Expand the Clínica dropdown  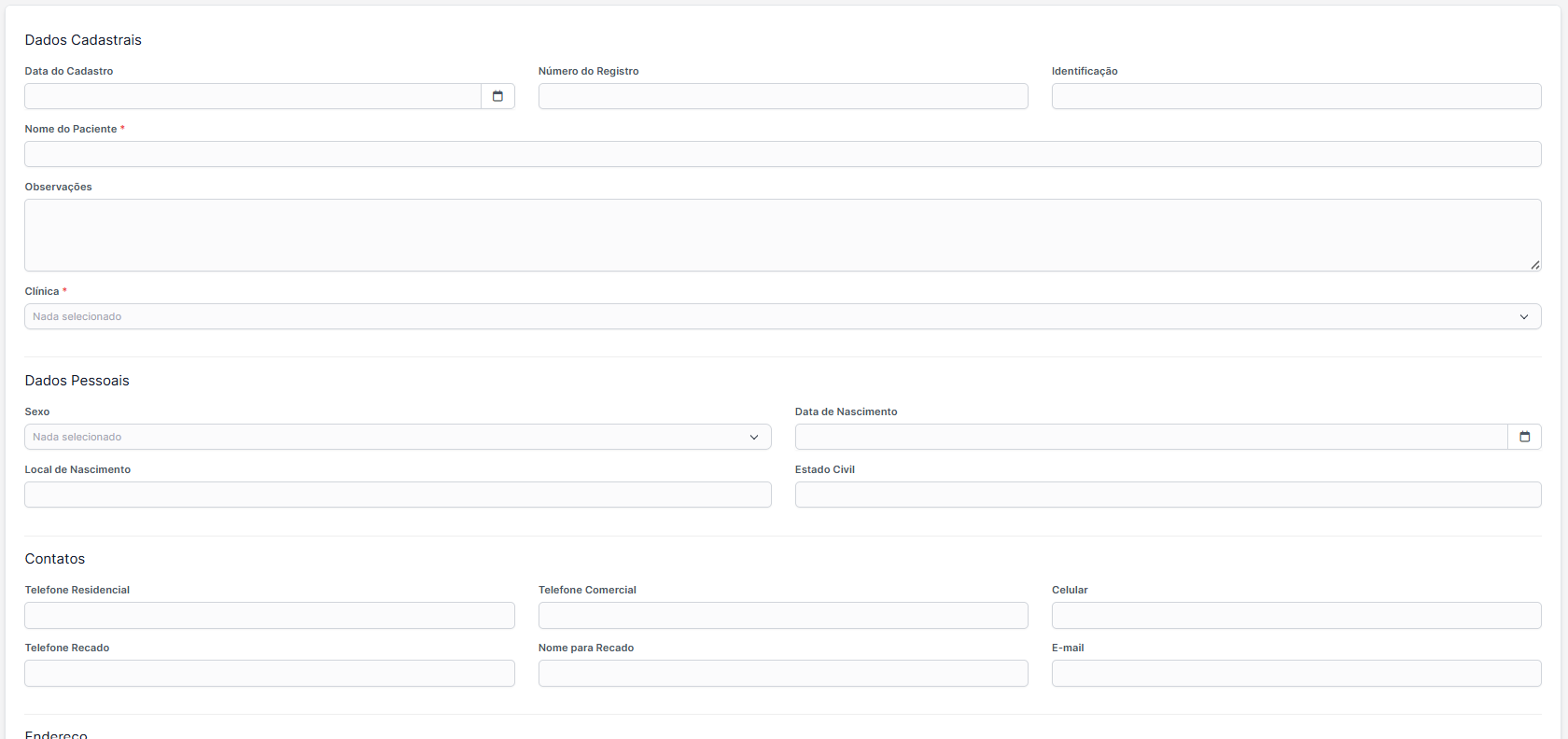pos(782,316)
